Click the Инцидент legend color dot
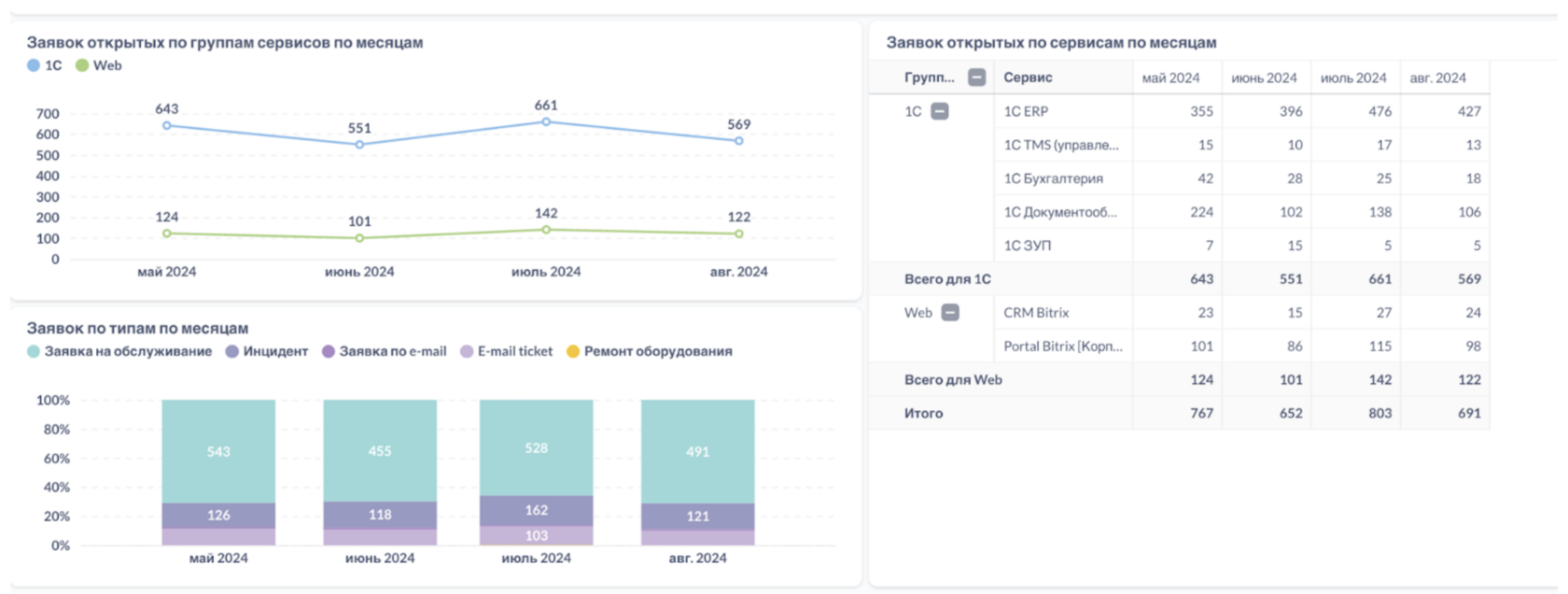The width and height of the screenshot is (1568, 594). [232, 351]
